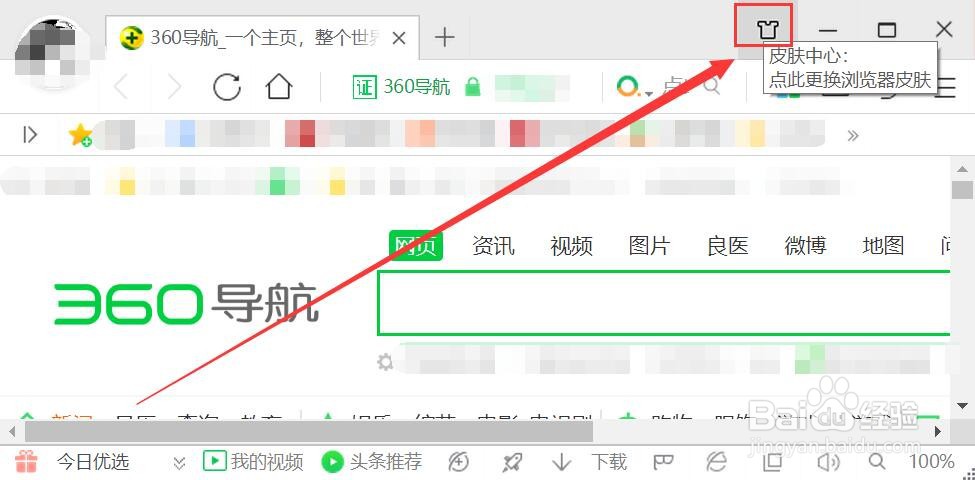Toggle the page sound speaker icon
This screenshot has width=975, height=480.
click(828, 462)
